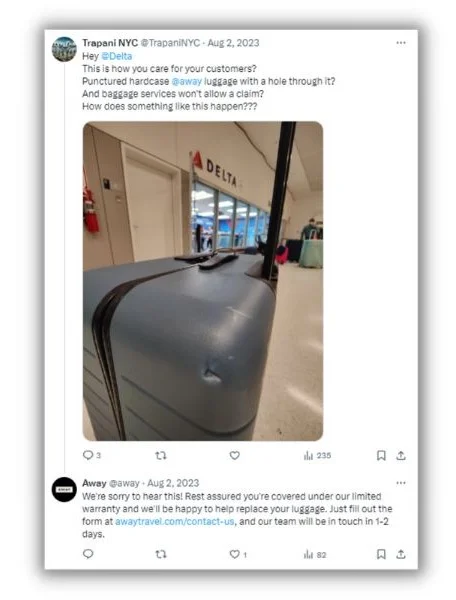This screenshot has width=456, height=600.
Task: Open more options on Away reply
Action: click(x=401, y=483)
